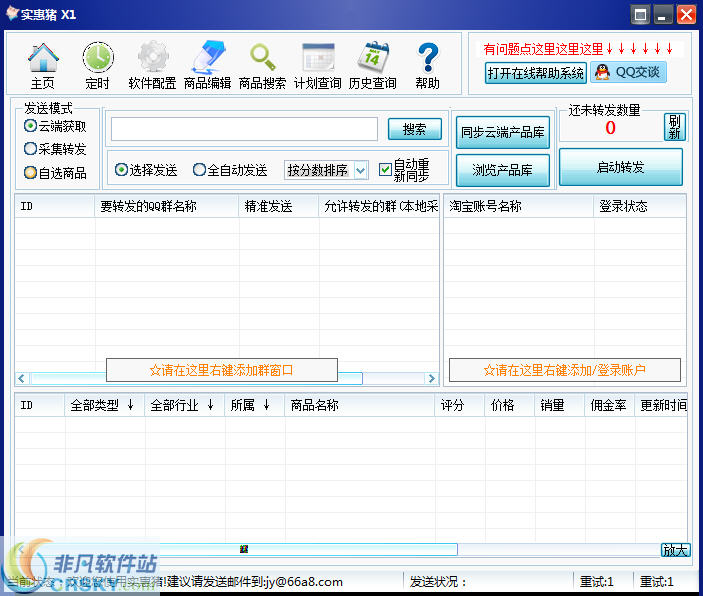Open the 主页 home icon
The height and width of the screenshot is (596, 703).
click(x=43, y=65)
